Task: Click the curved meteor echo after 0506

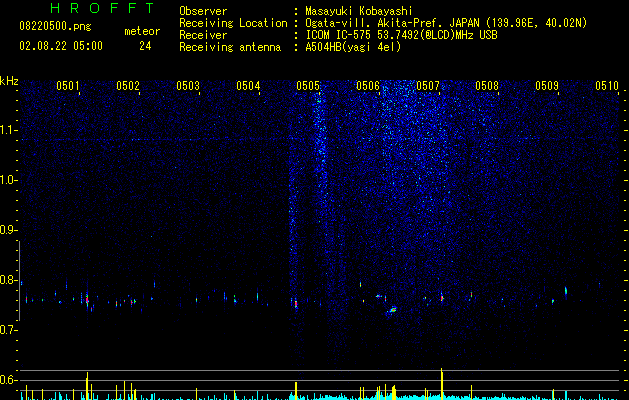Action: coord(393,310)
